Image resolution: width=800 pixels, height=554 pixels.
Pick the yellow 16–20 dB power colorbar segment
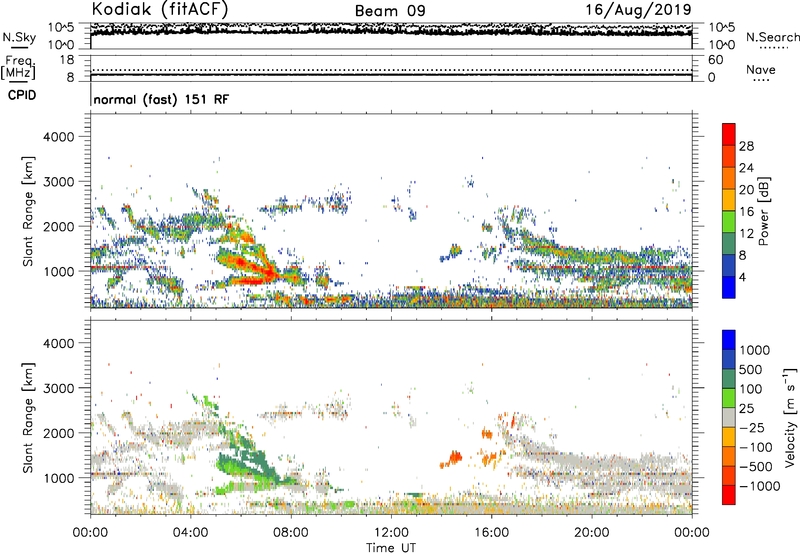pyautogui.click(x=729, y=200)
